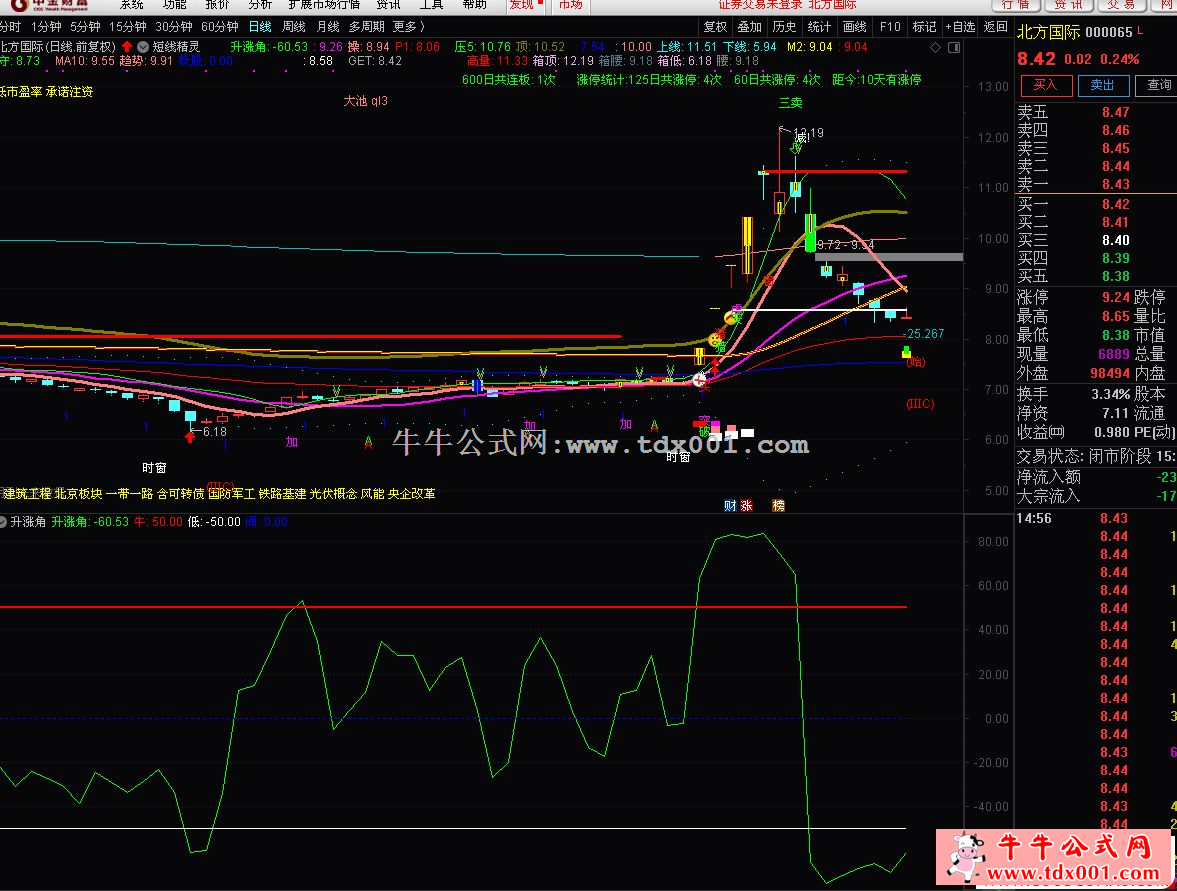Image resolution: width=1177 pixels, height=891 pixels.
Task: Select the 日线 daily period
Action: tap(260, 26)
